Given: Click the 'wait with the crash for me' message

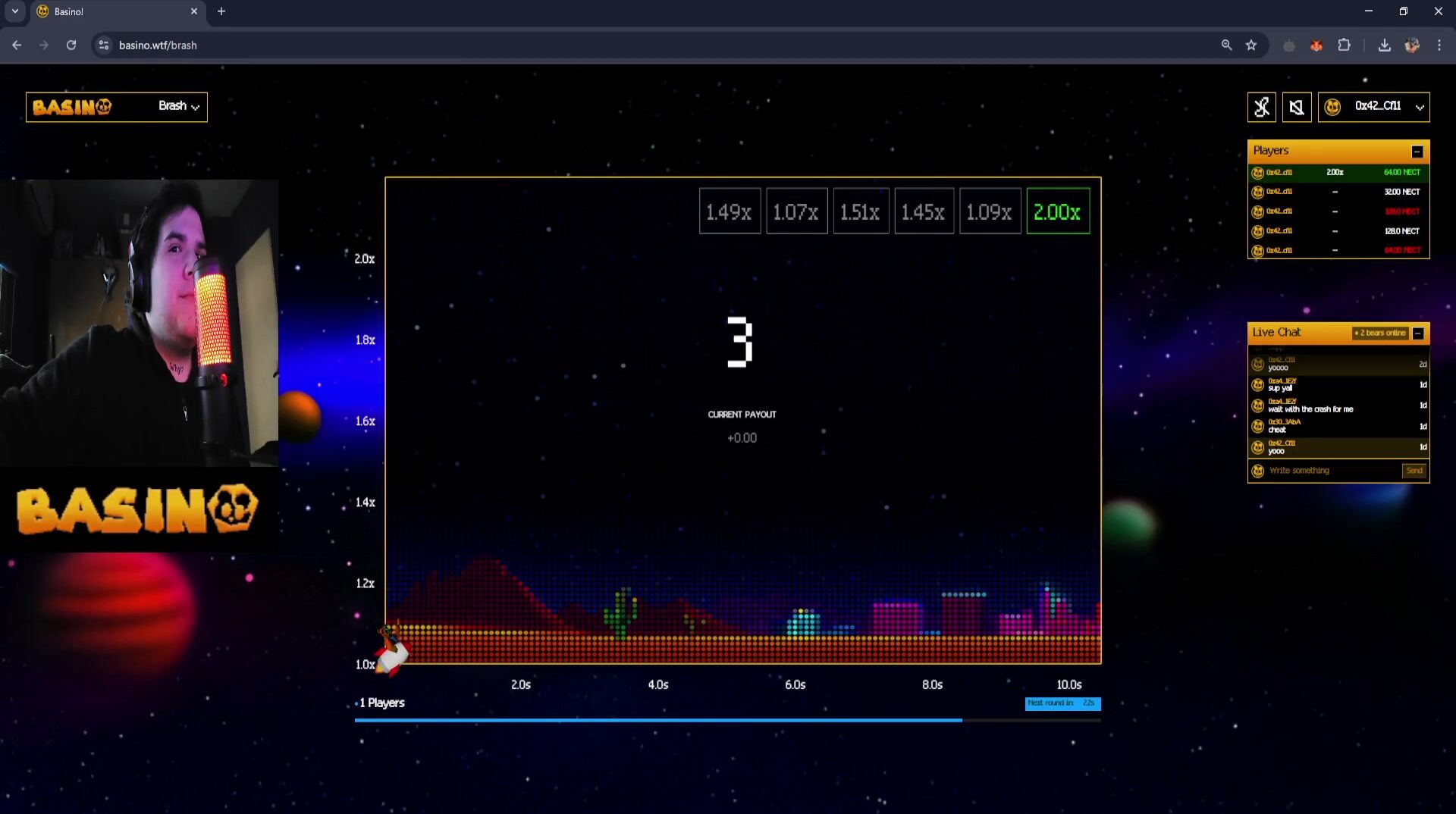Looking at the screenshot, I should pos(1310,409).
